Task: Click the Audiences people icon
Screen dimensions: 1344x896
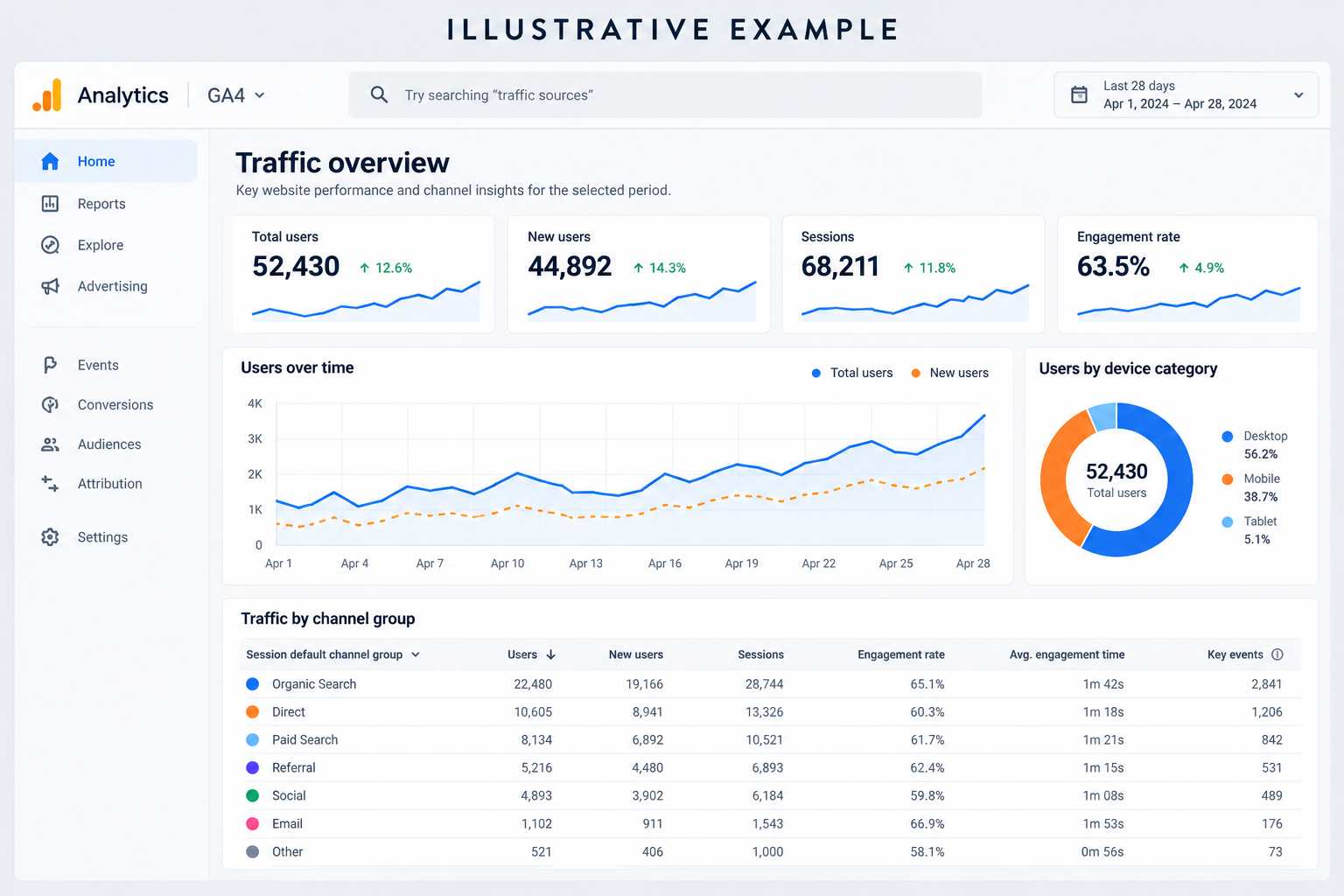Action: pyautogui.click(x=50, y=444)
